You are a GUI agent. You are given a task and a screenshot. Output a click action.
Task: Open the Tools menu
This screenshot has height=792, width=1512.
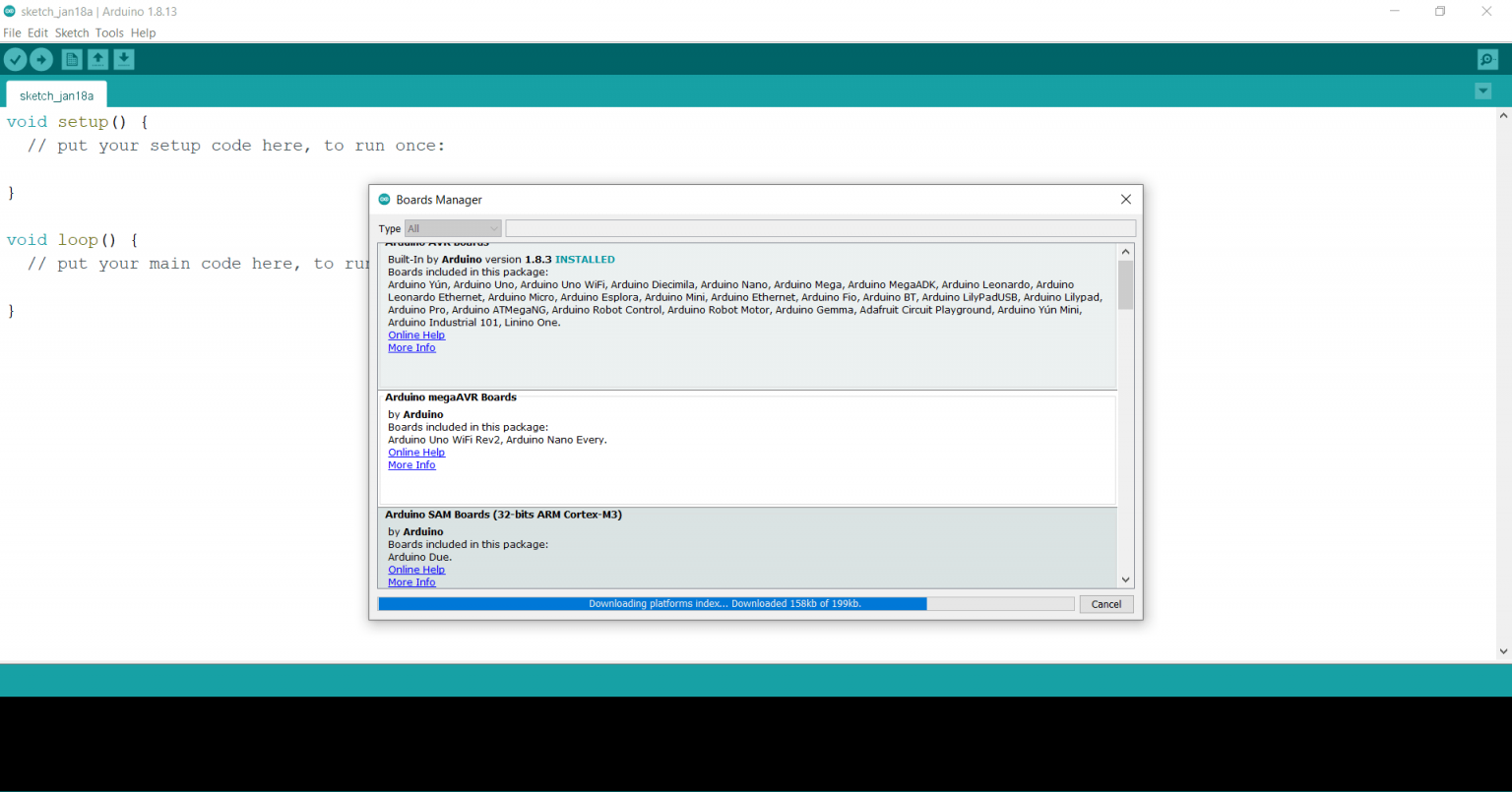click(109, 32)
